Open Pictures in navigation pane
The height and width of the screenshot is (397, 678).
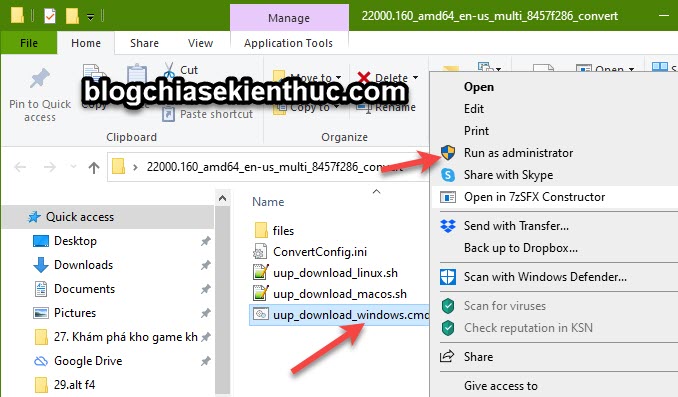tap(75, 313)
